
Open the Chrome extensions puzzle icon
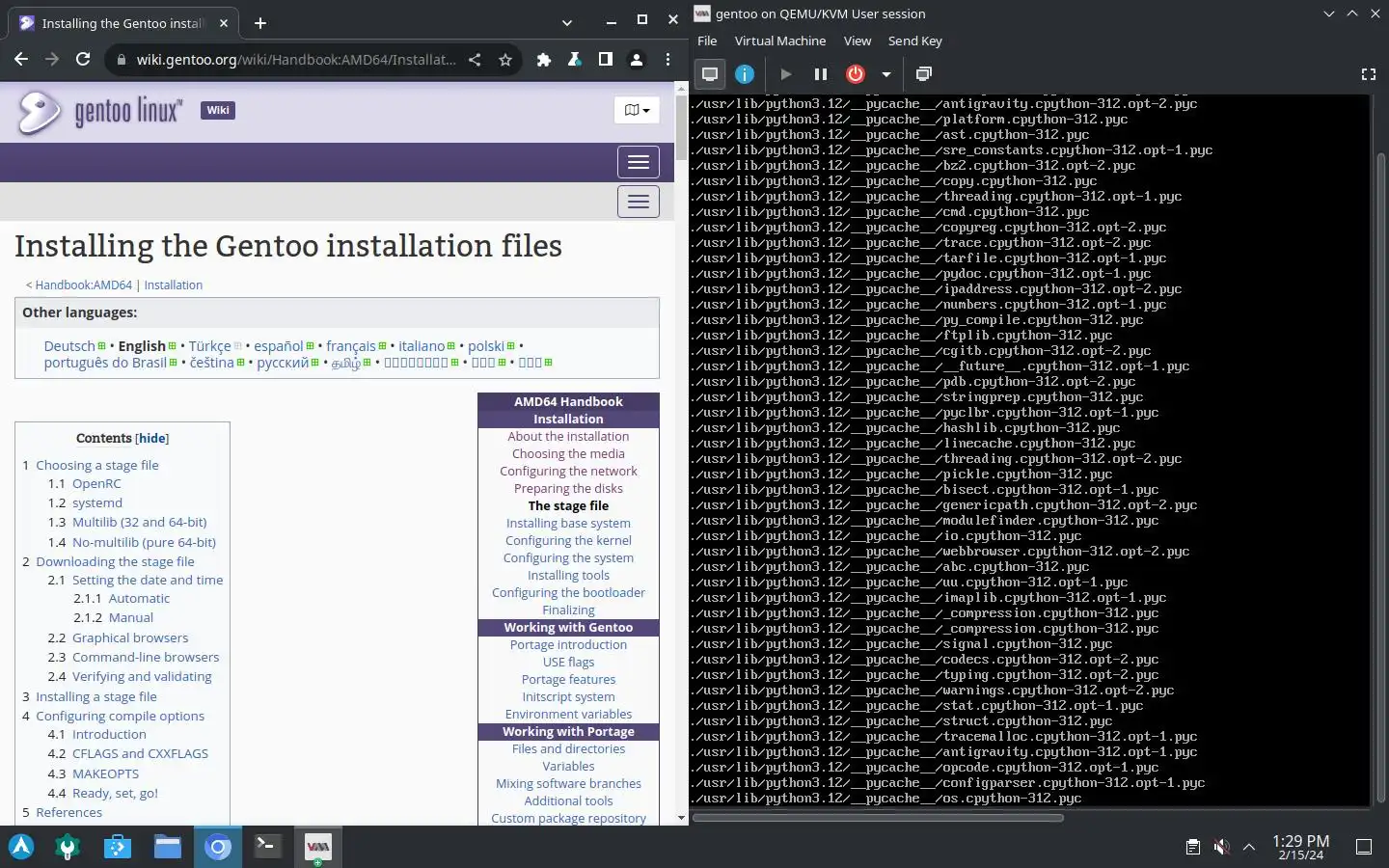tap(544, 60)
